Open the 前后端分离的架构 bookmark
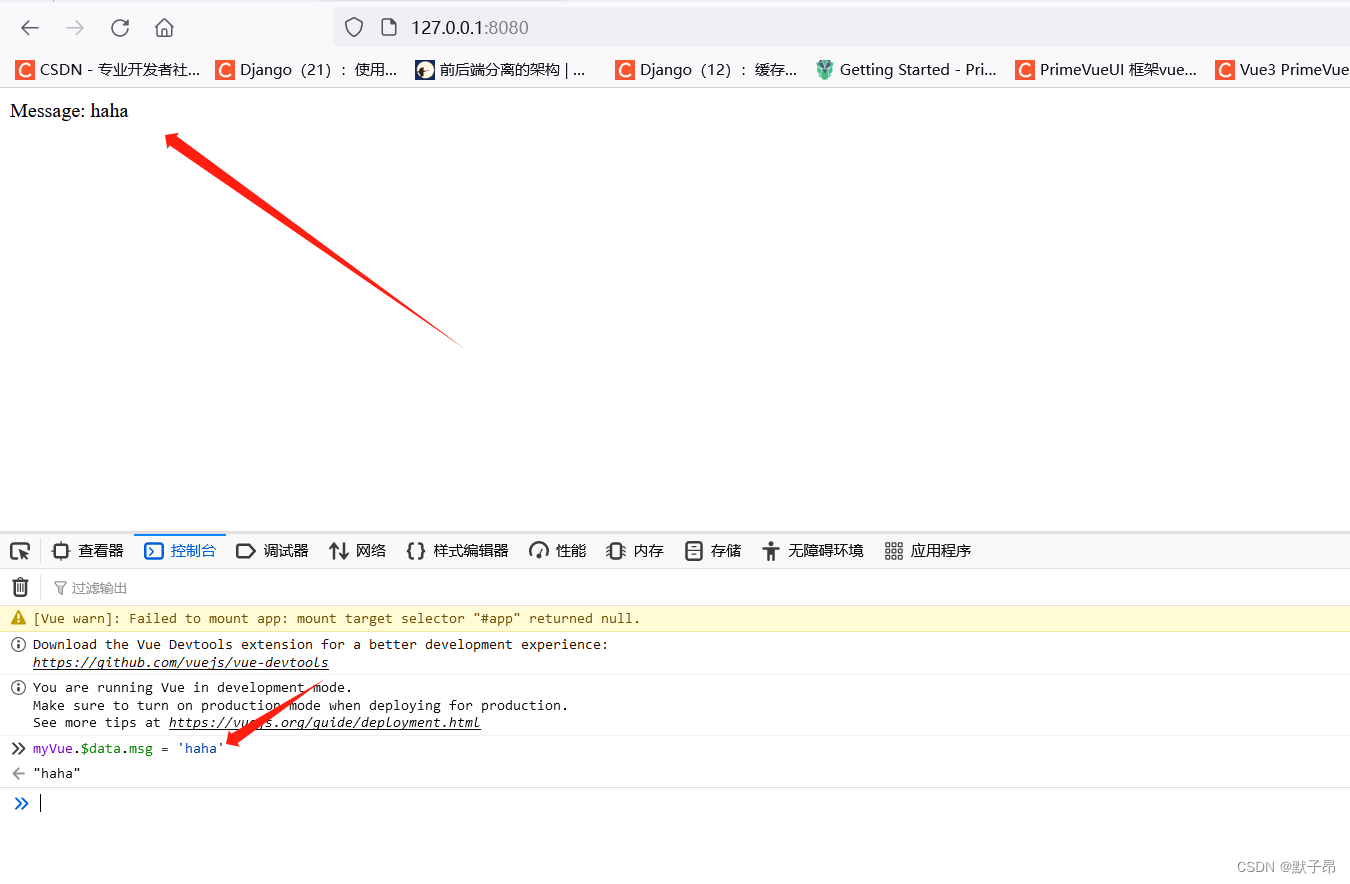The image size is (1350, 884). coord(500,70)
